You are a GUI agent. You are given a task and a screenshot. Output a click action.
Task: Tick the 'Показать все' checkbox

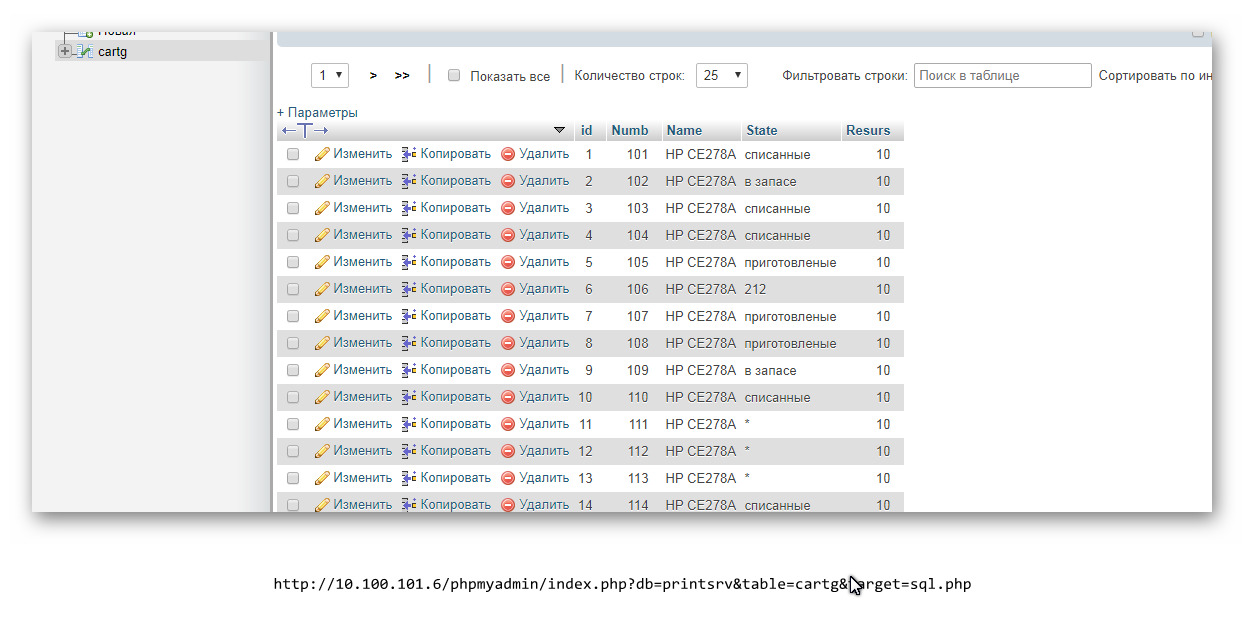point(454,75)
